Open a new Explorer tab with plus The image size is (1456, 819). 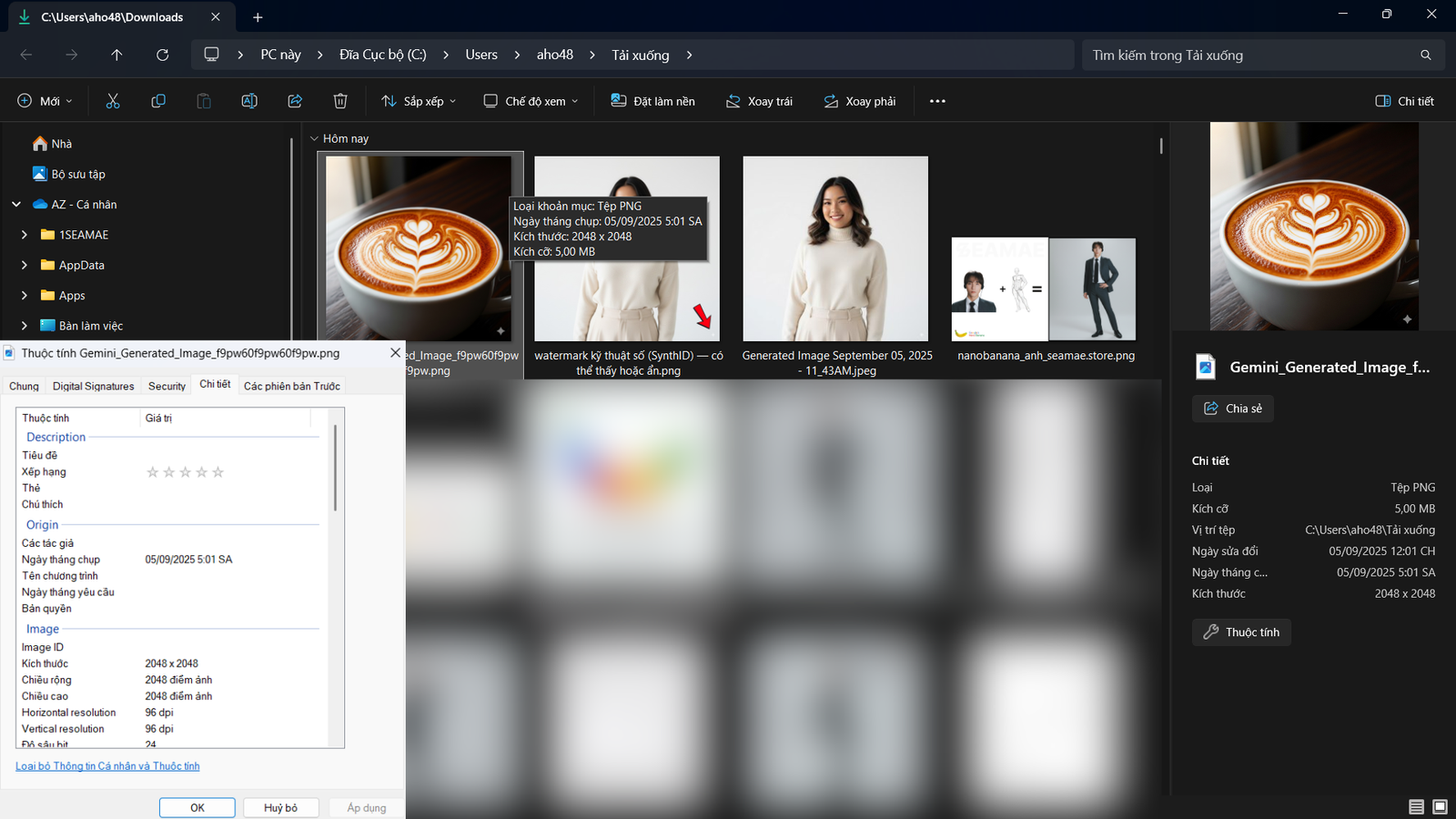tap(258, 17)
